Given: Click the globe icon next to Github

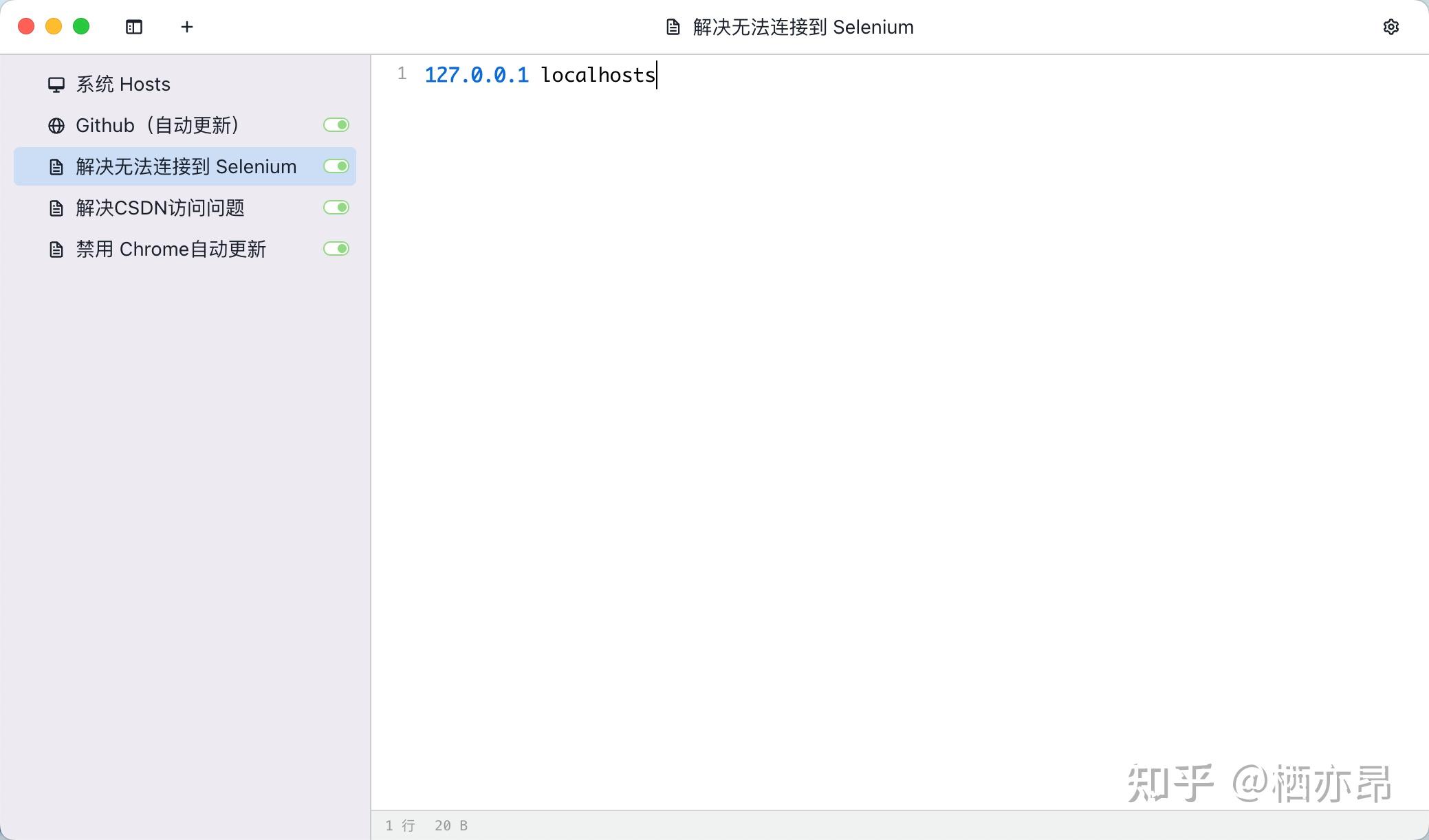Looking at the screenshot, I should tap(56, 125).
